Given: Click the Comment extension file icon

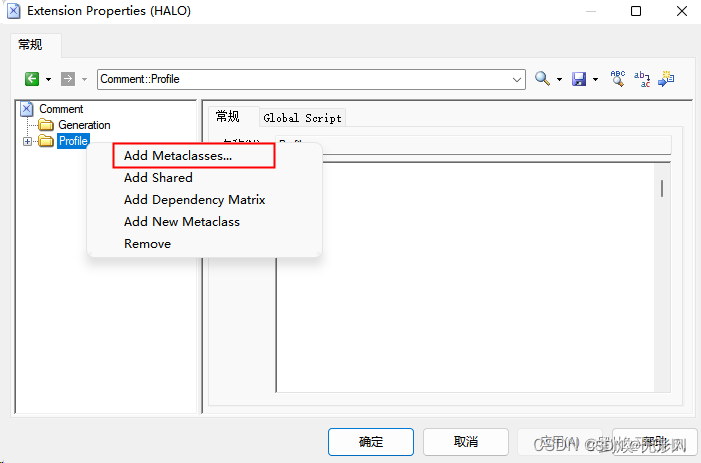Looking at the screenshot, I should pos(27,109).
